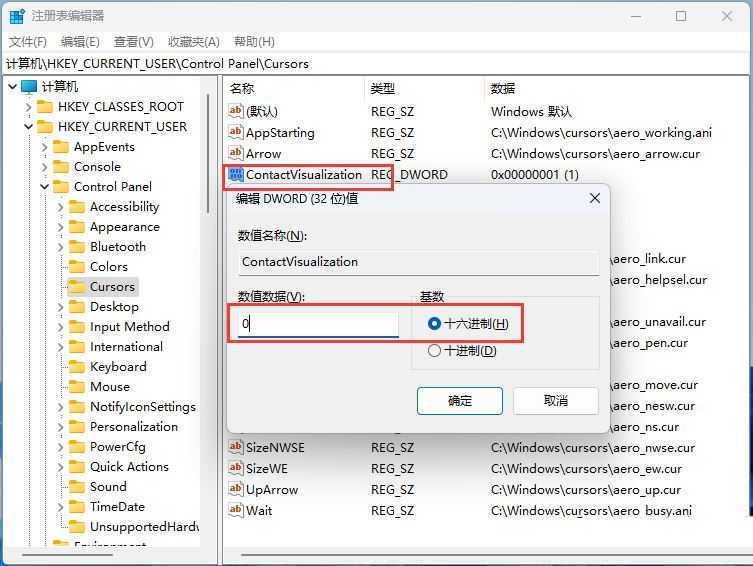
Task: Click the string icon beside SizeWE
Action: [x=235, y=469]
